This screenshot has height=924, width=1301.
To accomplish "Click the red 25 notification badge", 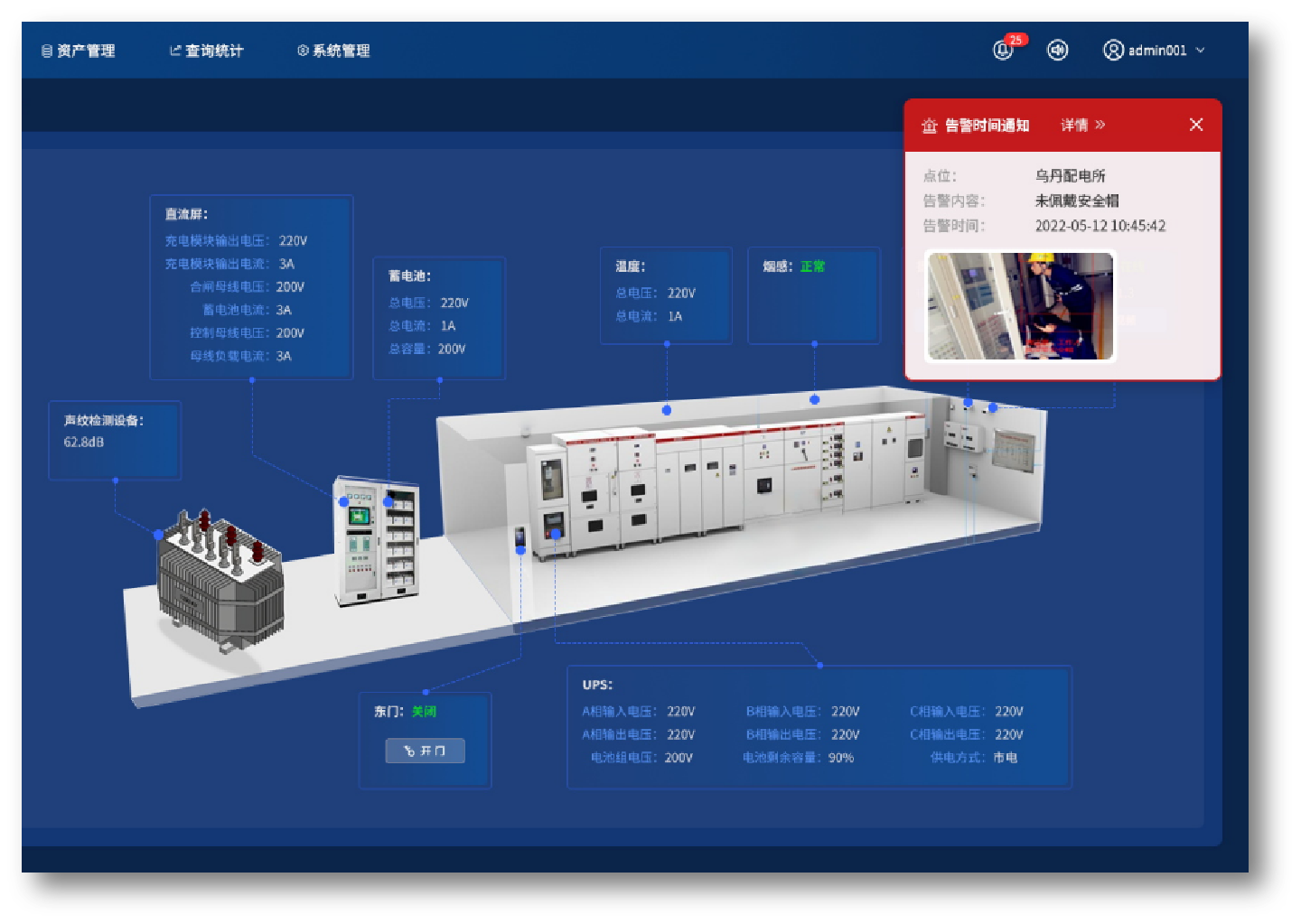I will (x=1016, y=40).
